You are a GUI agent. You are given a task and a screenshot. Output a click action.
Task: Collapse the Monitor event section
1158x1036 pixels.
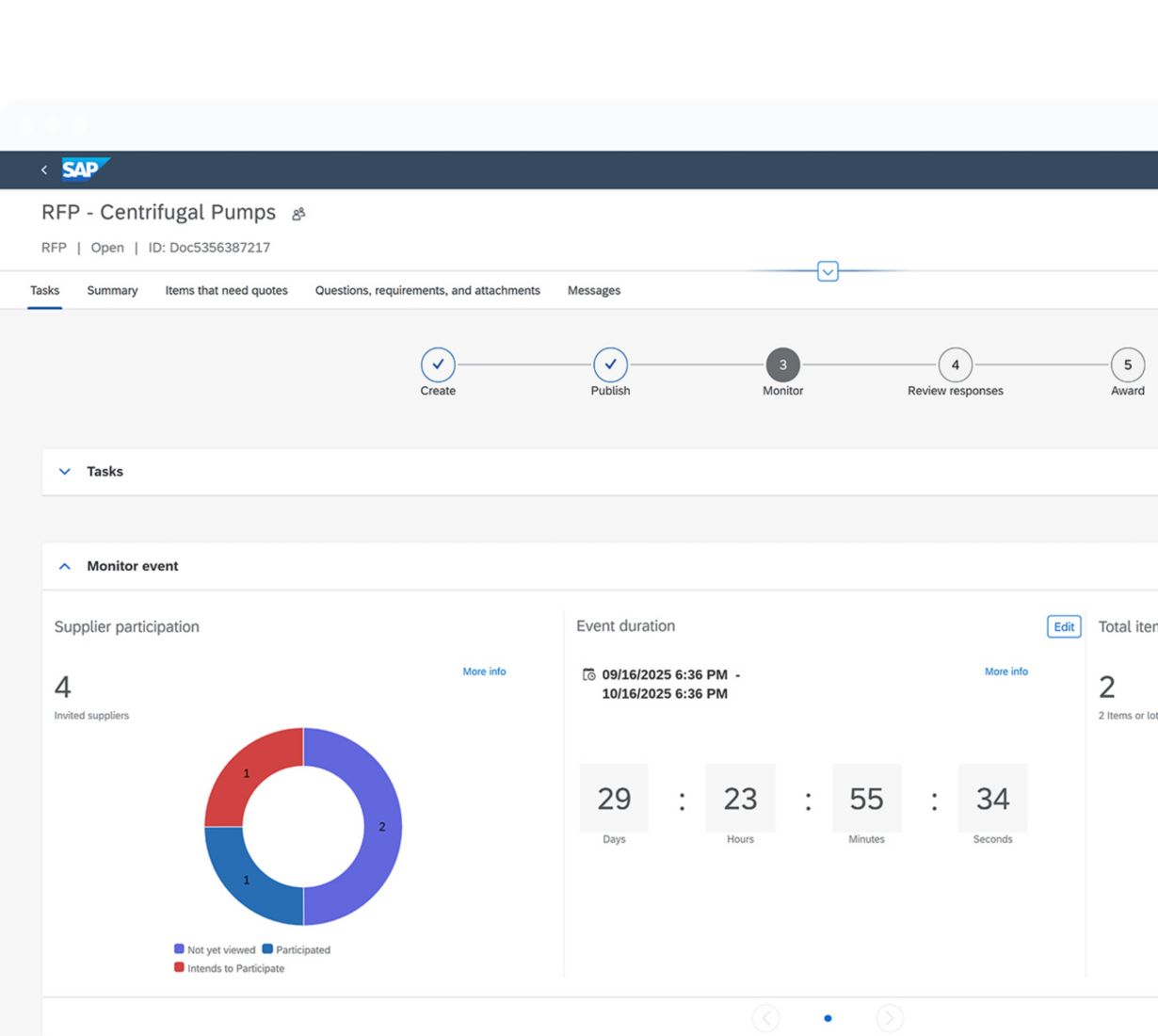65,566
